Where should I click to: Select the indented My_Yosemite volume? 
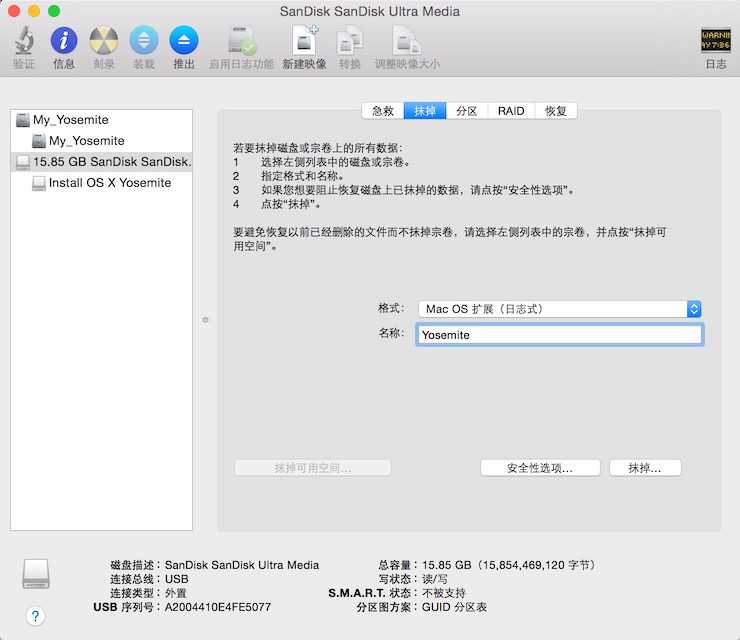(x=101, y=141)
